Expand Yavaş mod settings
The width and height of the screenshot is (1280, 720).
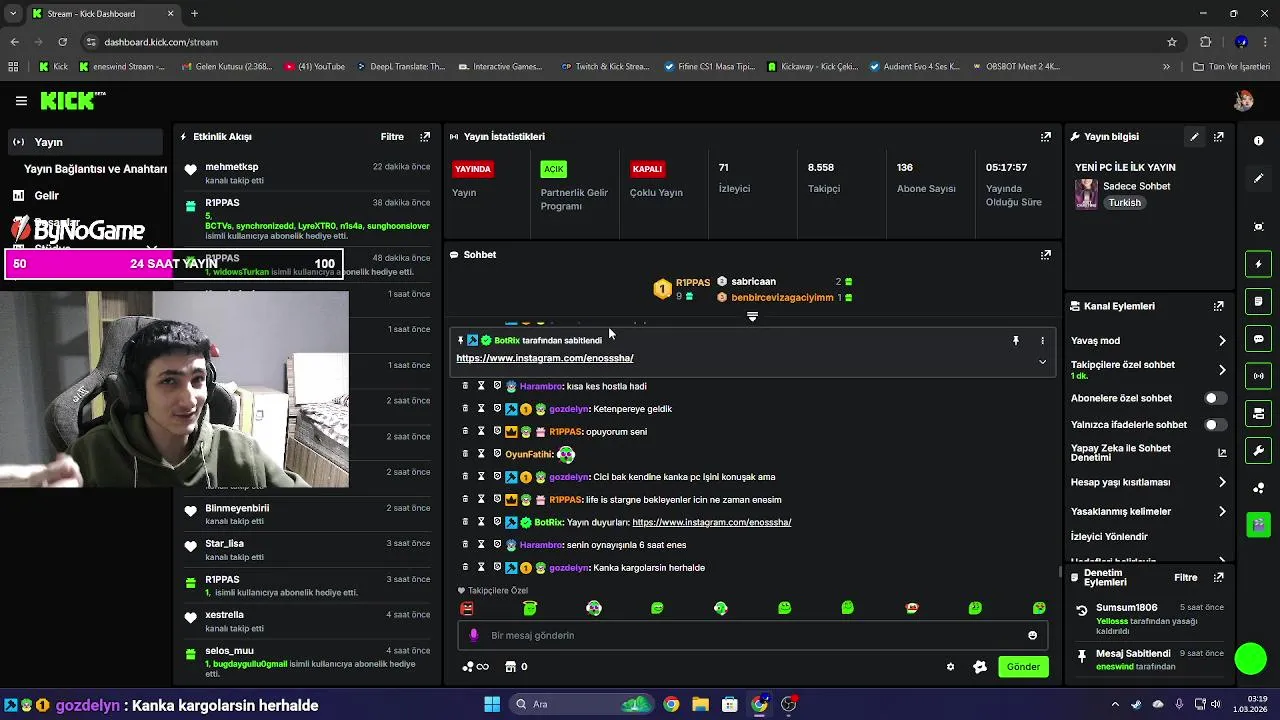(x=1222, y=341)
